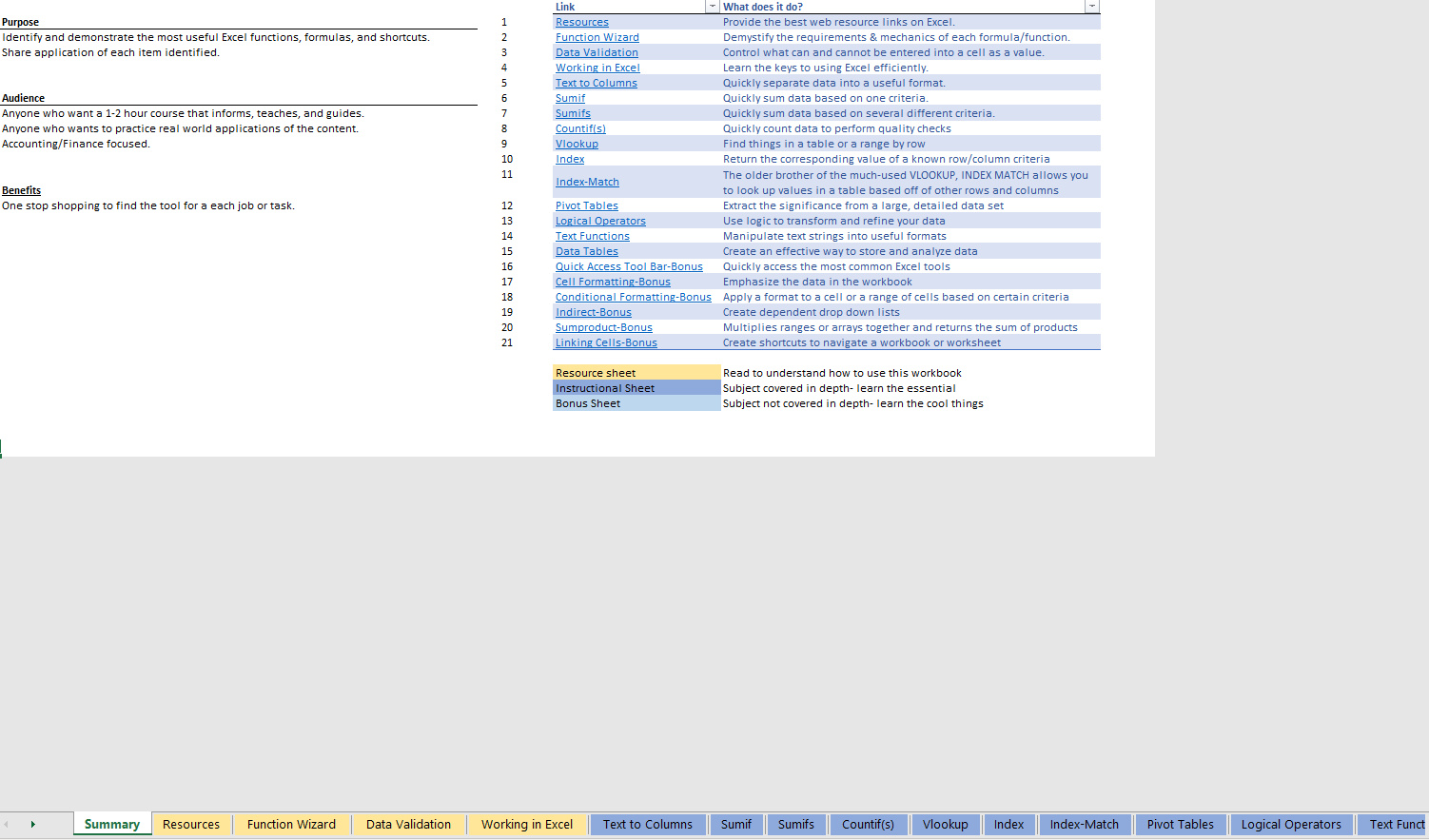
Task: Open the Sumif sheet tab
Action: (736, 825)
